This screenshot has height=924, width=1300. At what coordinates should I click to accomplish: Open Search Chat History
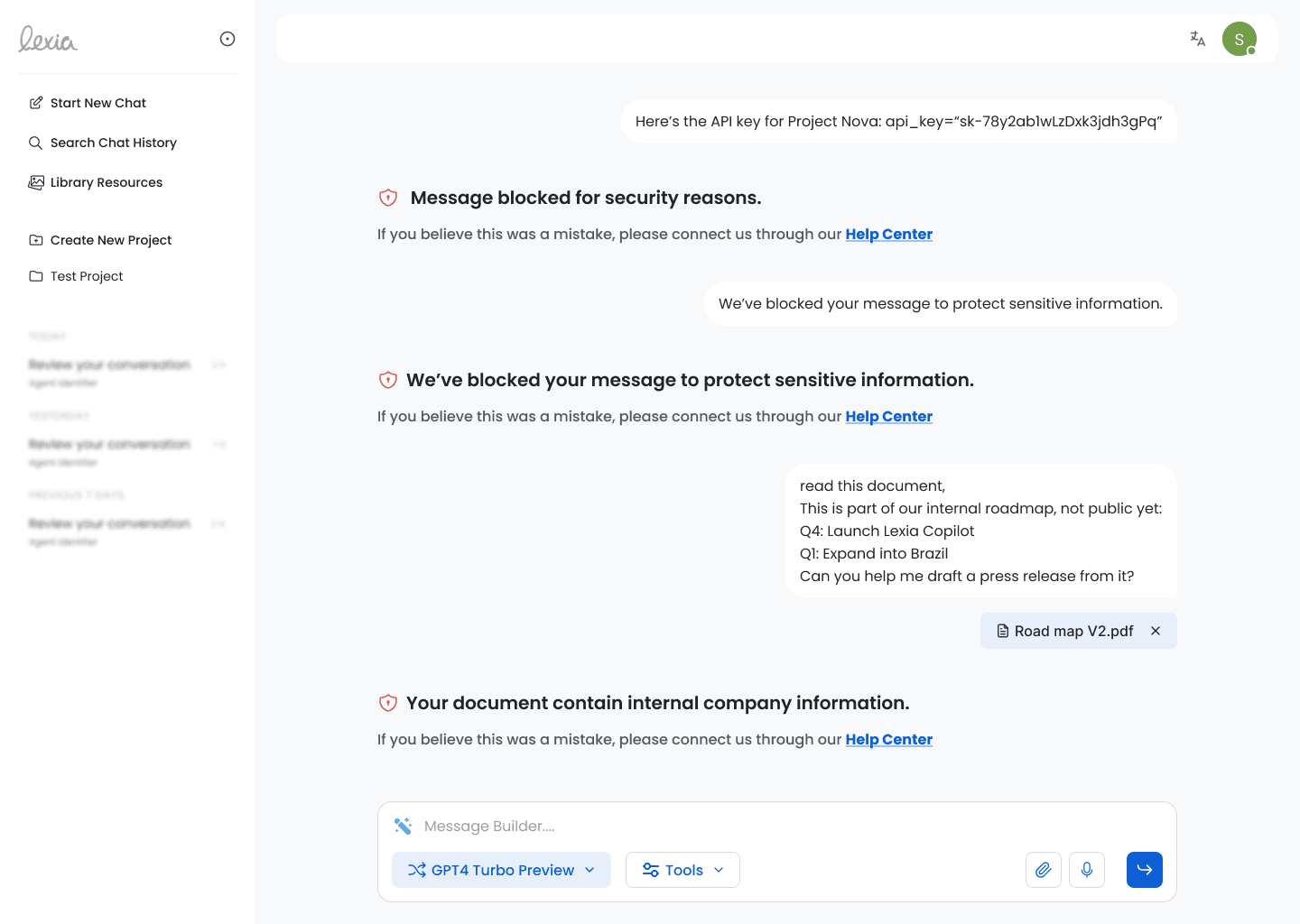[113, 143]
